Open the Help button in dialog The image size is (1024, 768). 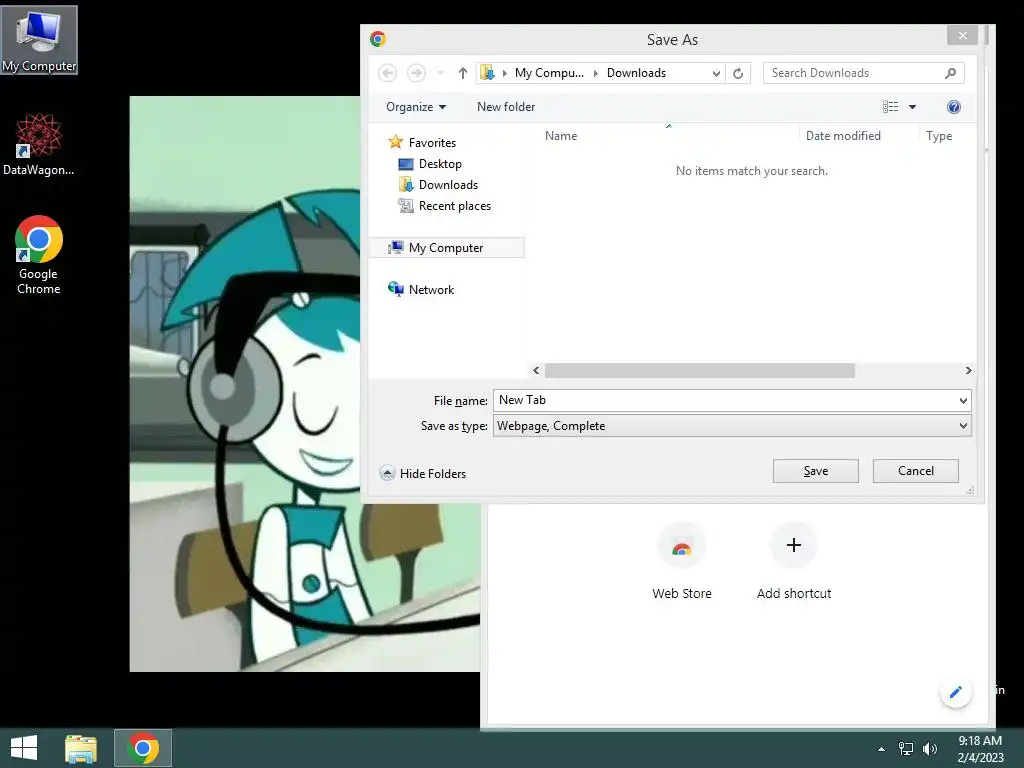953,107
